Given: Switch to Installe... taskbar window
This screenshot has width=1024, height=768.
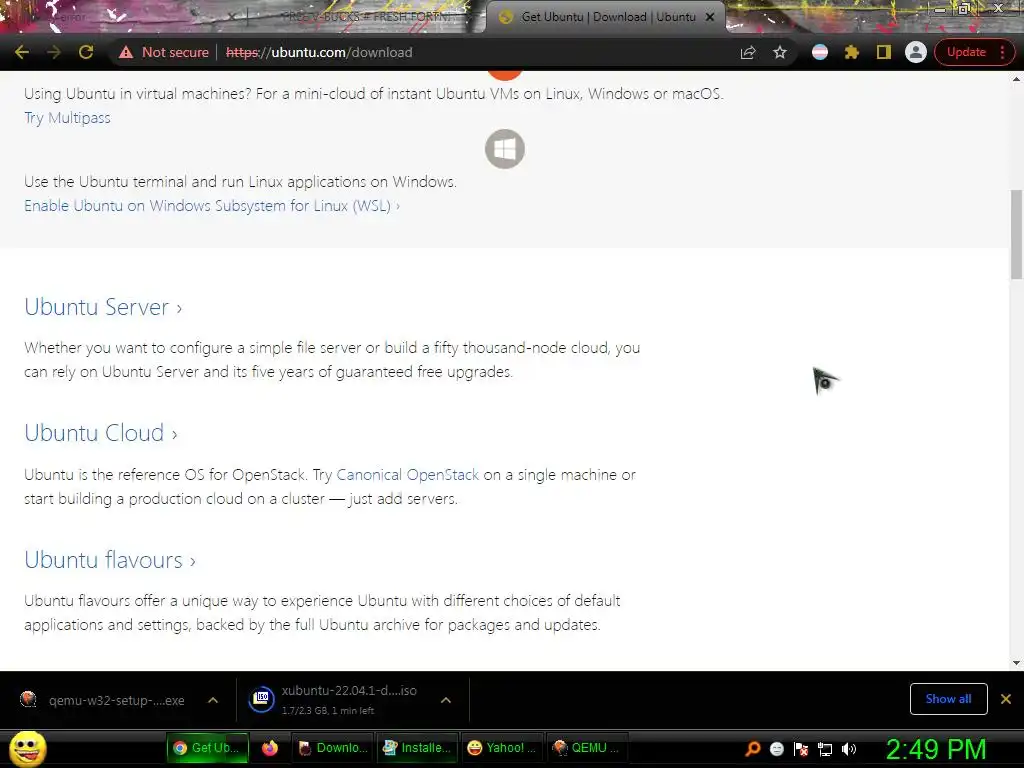Looking at the screenshot, I should tap(417, 748).
